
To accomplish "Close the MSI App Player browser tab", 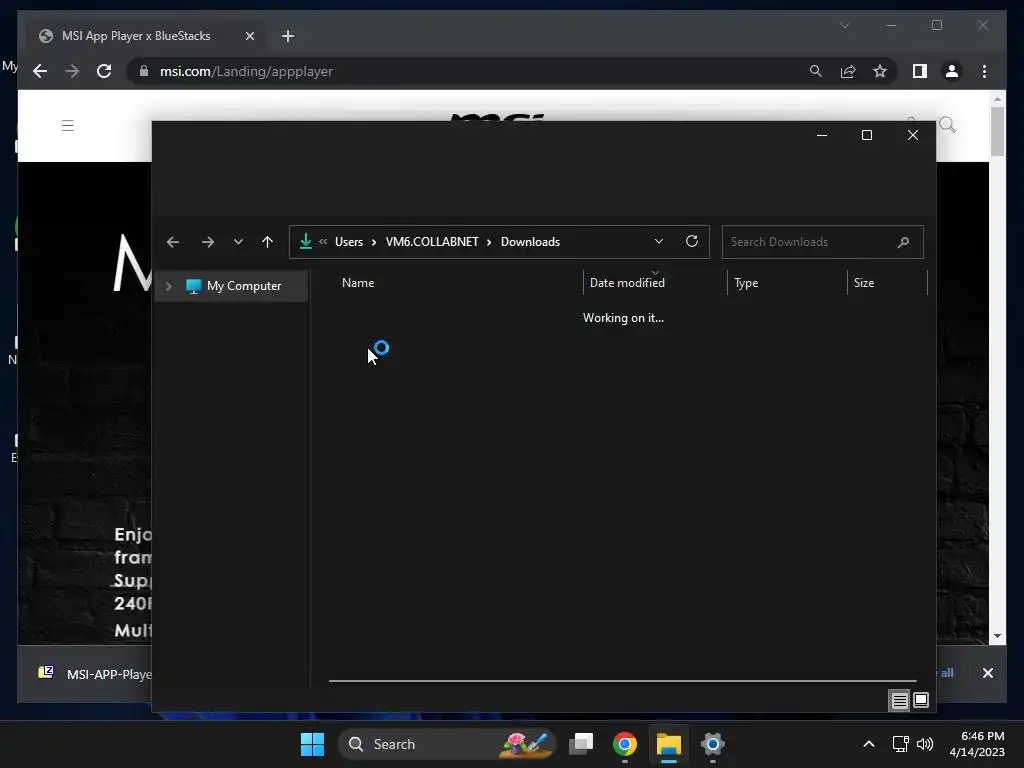I will 249,36.
